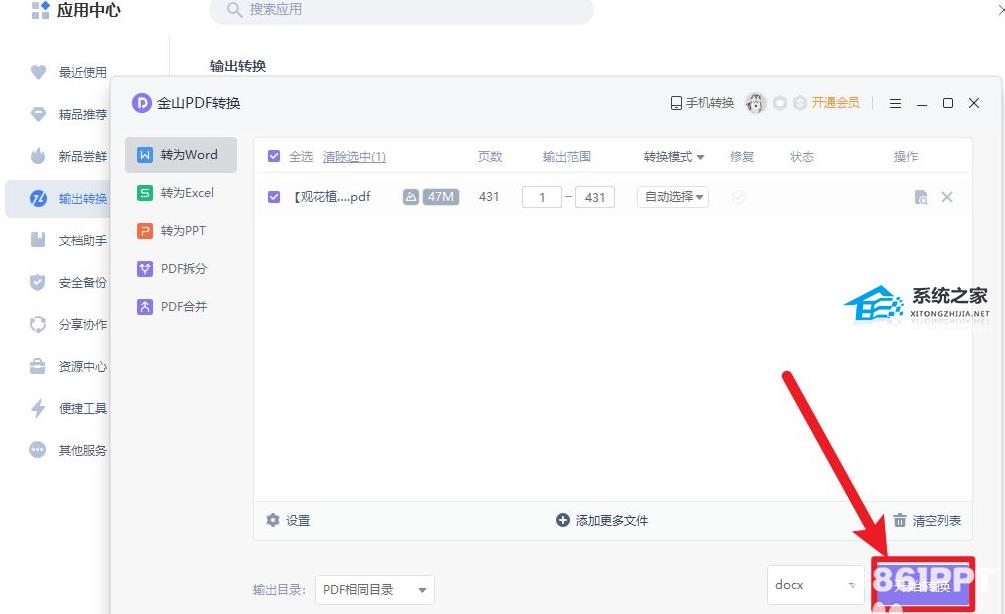
Task: Click the 清除选中(1) link
Action: (x=354, y=156)
